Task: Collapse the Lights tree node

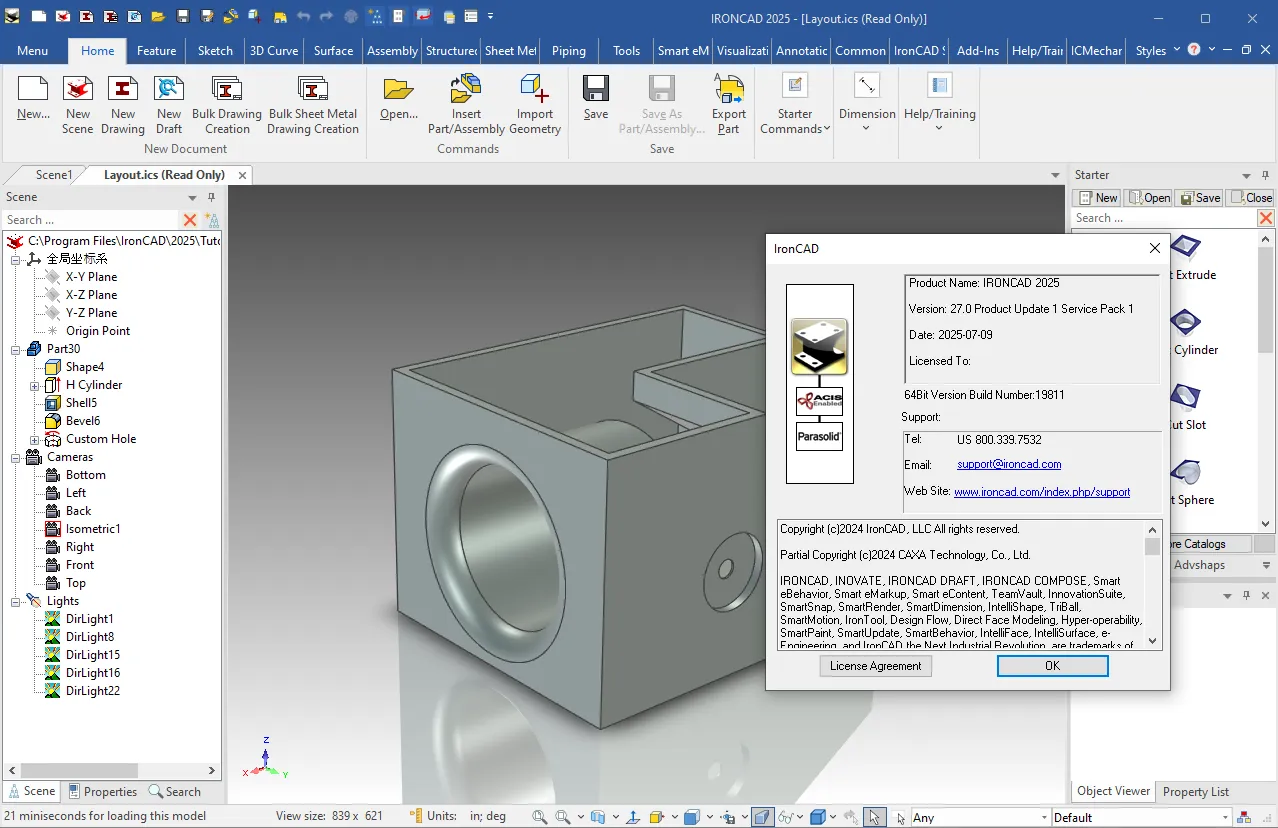Action: pyautogui.click(x=15, y=601)
